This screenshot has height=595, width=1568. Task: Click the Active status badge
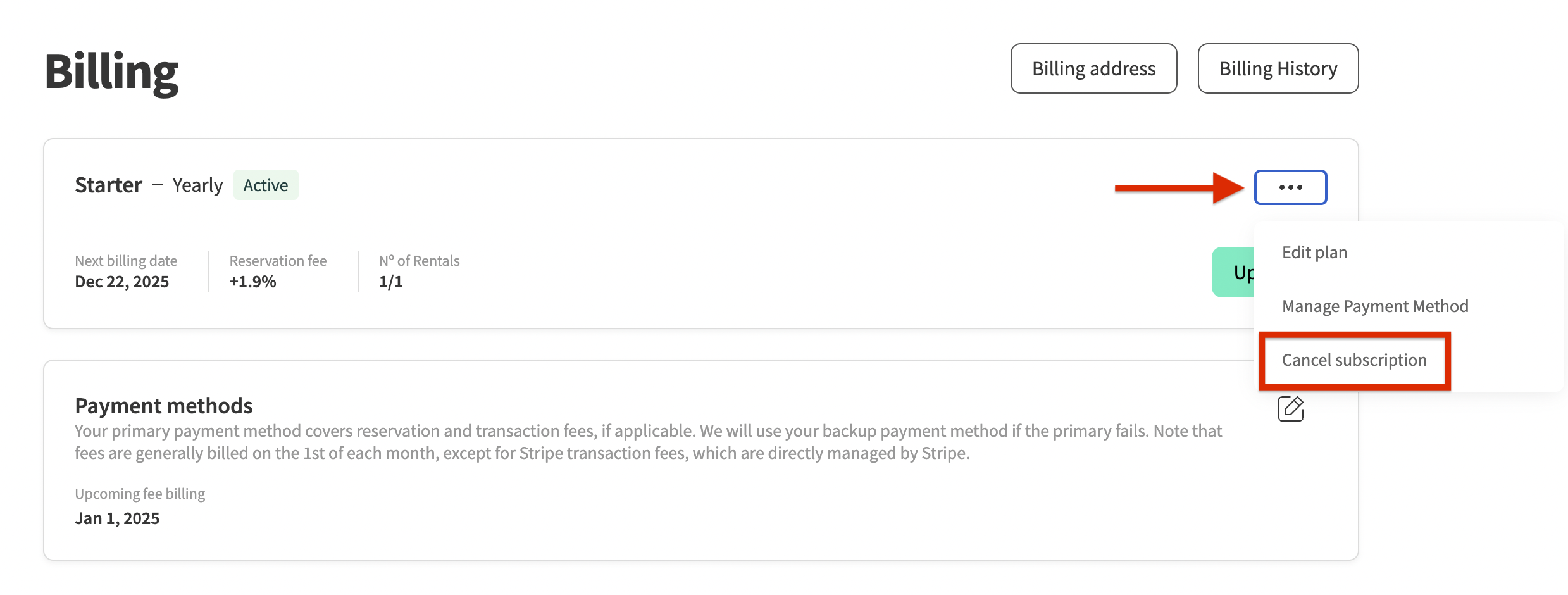point(266,185)
